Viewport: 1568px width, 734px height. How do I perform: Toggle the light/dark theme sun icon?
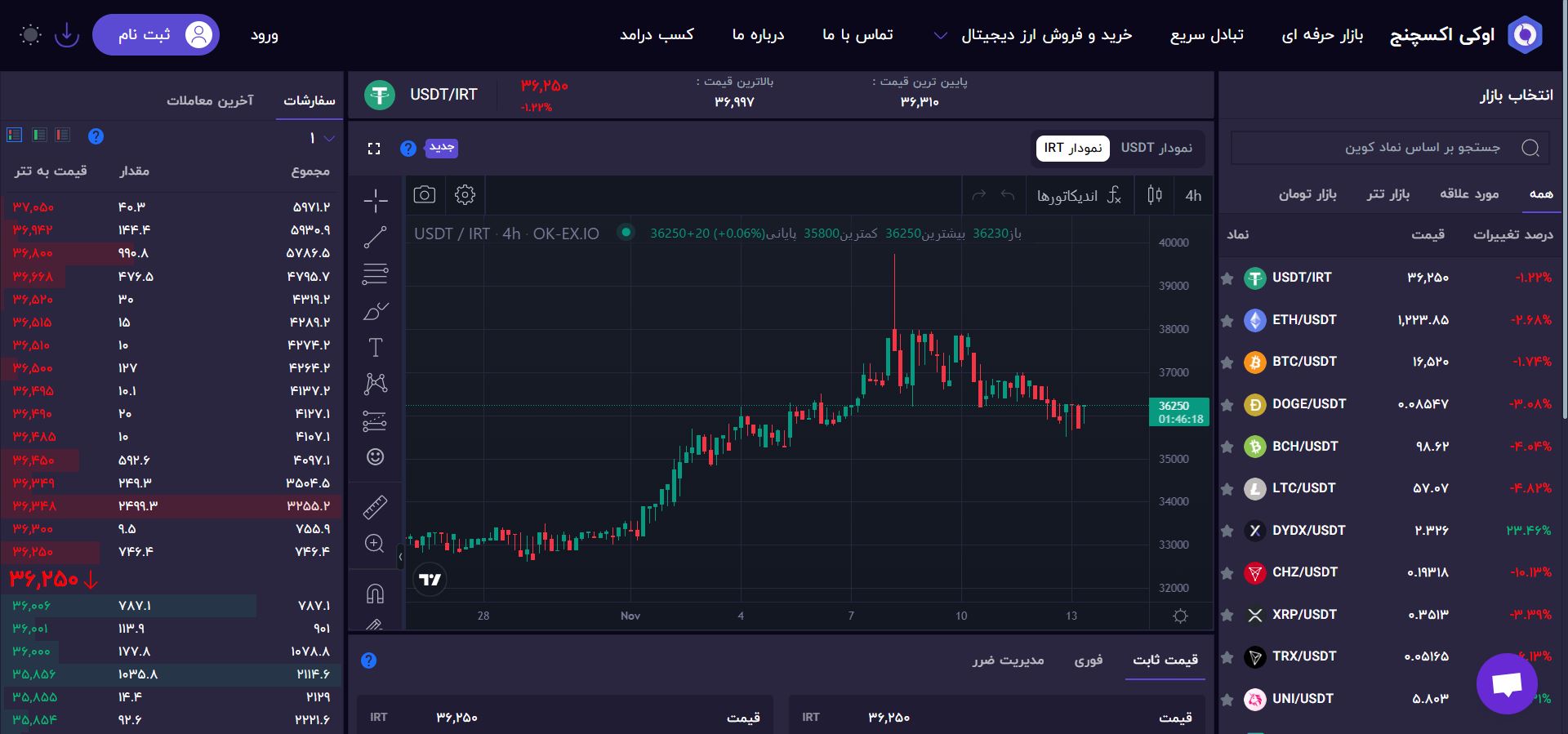30,35
